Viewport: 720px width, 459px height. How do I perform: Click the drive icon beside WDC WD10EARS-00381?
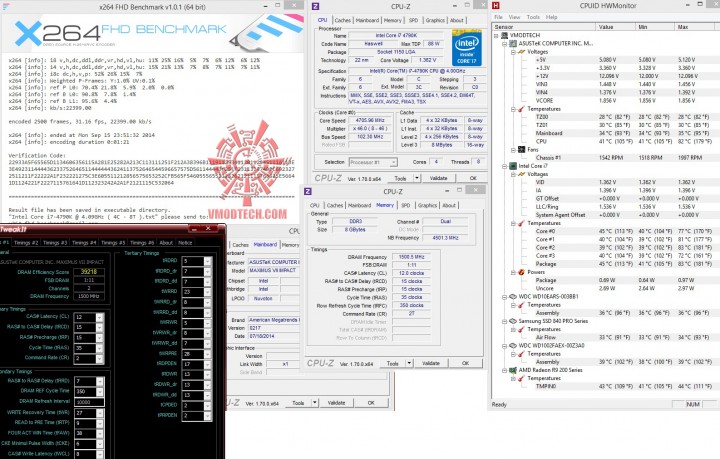click(513, 297)
